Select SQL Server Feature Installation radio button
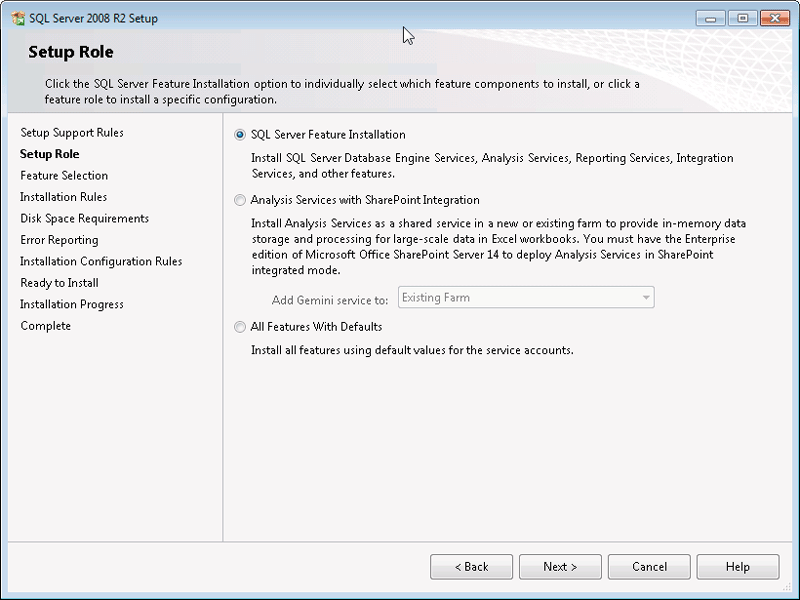Viewport: 800px width, 600px height. (x=239, y=135)
